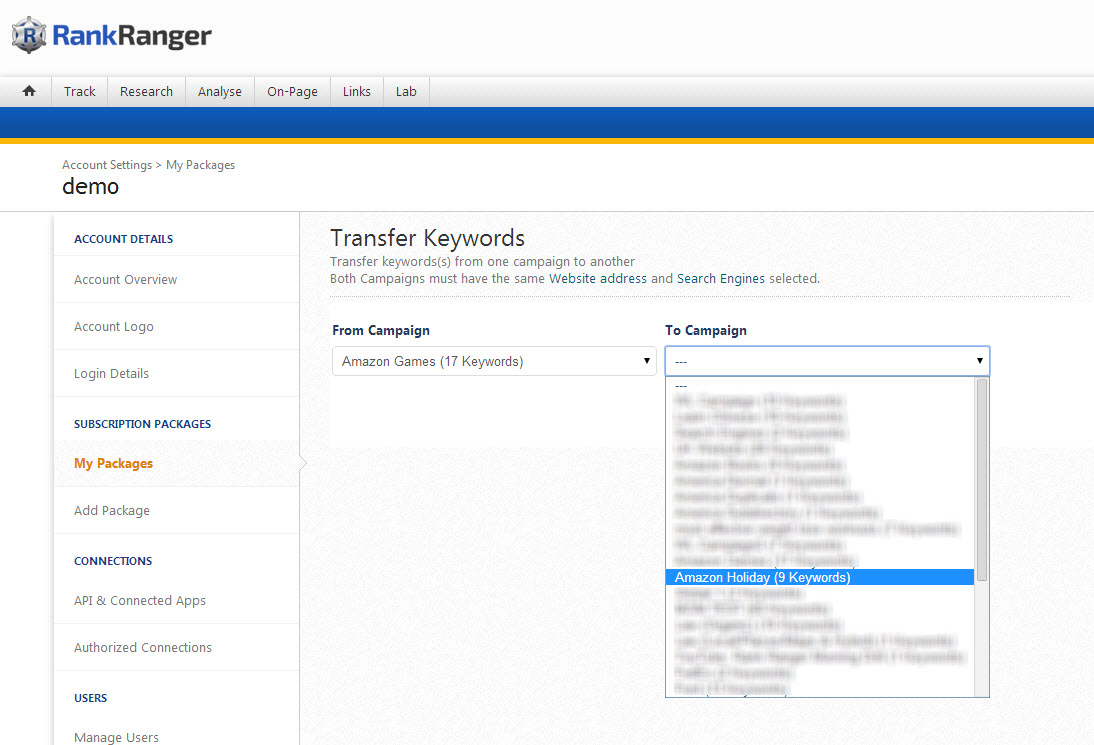This screenshot has width=1094, height=745.
Task: Open Login Details page
Action: coord(112,373)
